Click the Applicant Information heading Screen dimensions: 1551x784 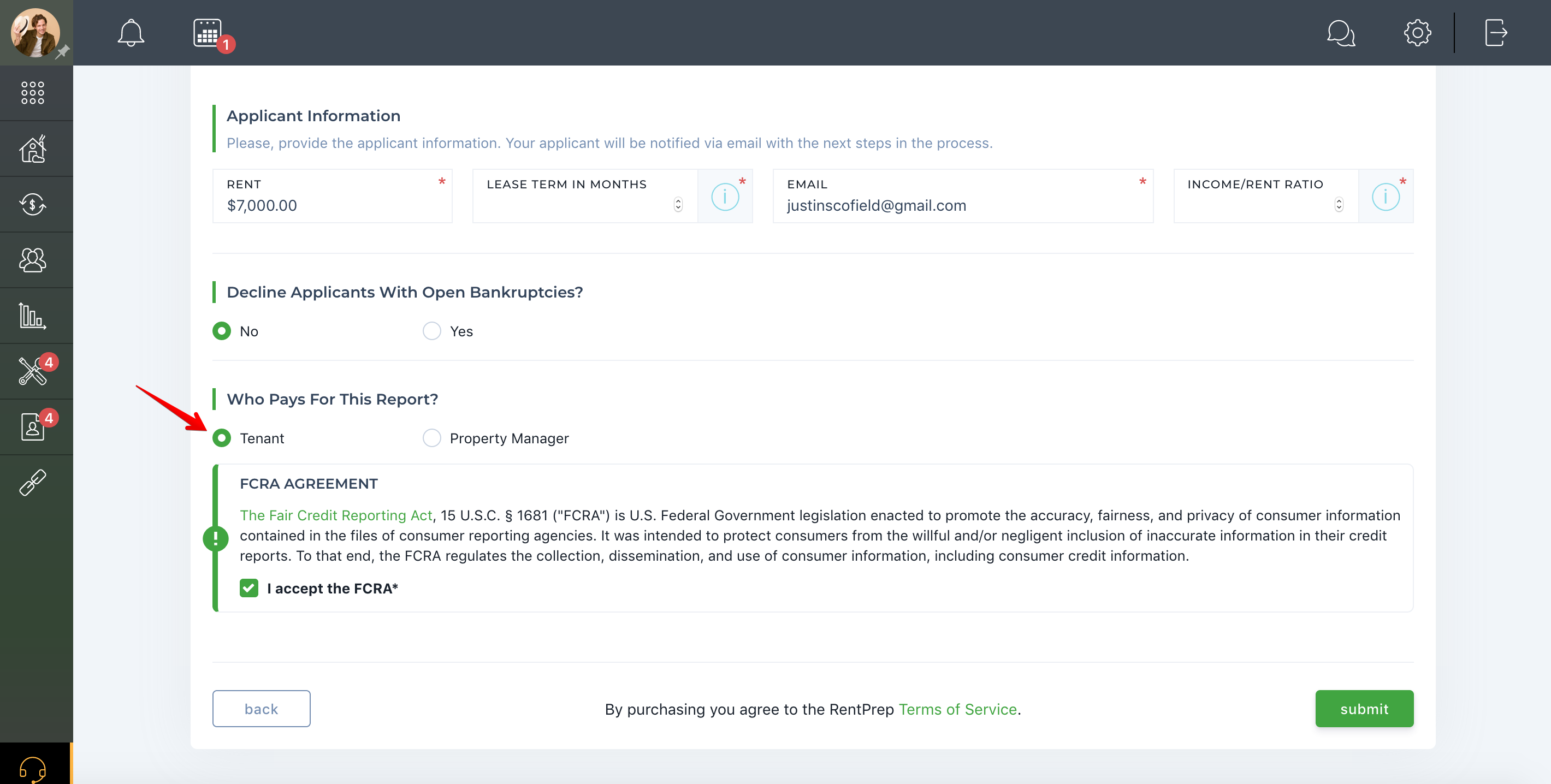[x=313, y=116]
